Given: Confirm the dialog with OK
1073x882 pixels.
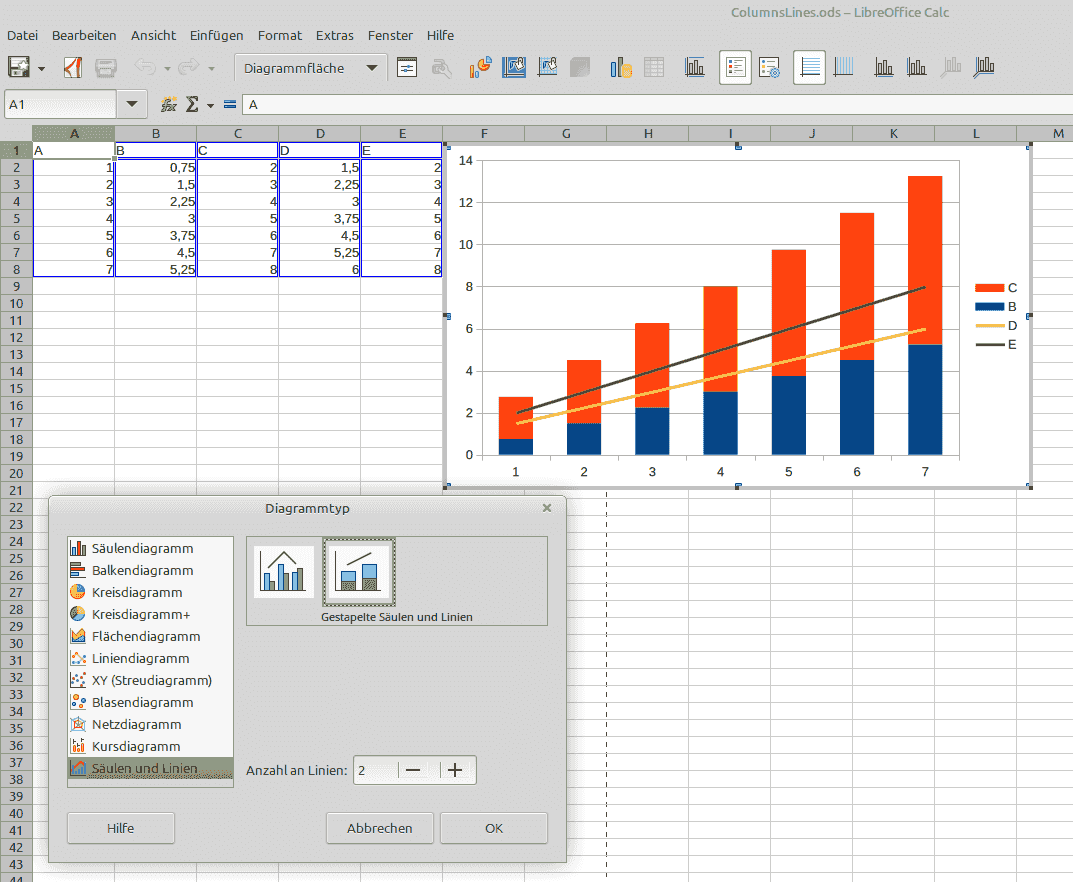Looking at the screenshot, I should coord(493,828).
